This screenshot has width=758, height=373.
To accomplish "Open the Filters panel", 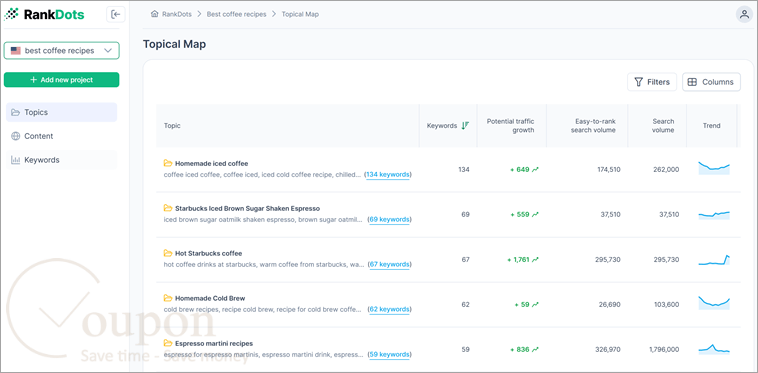I will 652,82.
